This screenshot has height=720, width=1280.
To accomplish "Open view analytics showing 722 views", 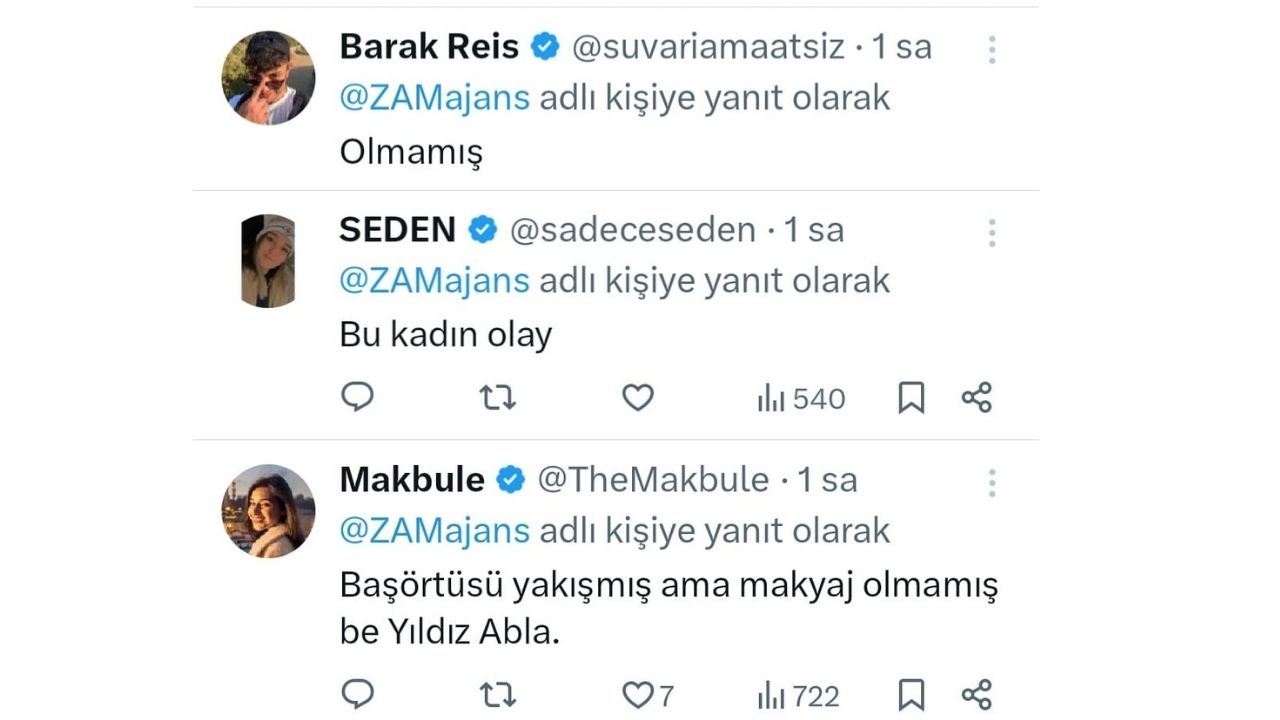I will [797, 694].
